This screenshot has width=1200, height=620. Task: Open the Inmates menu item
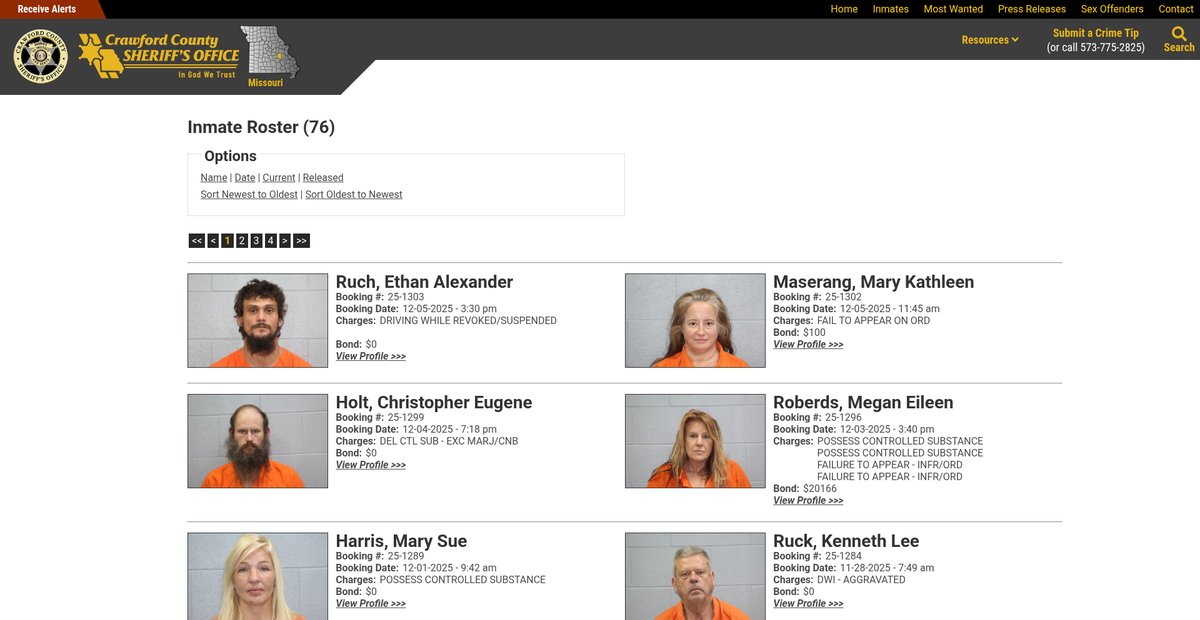point(890,9)
